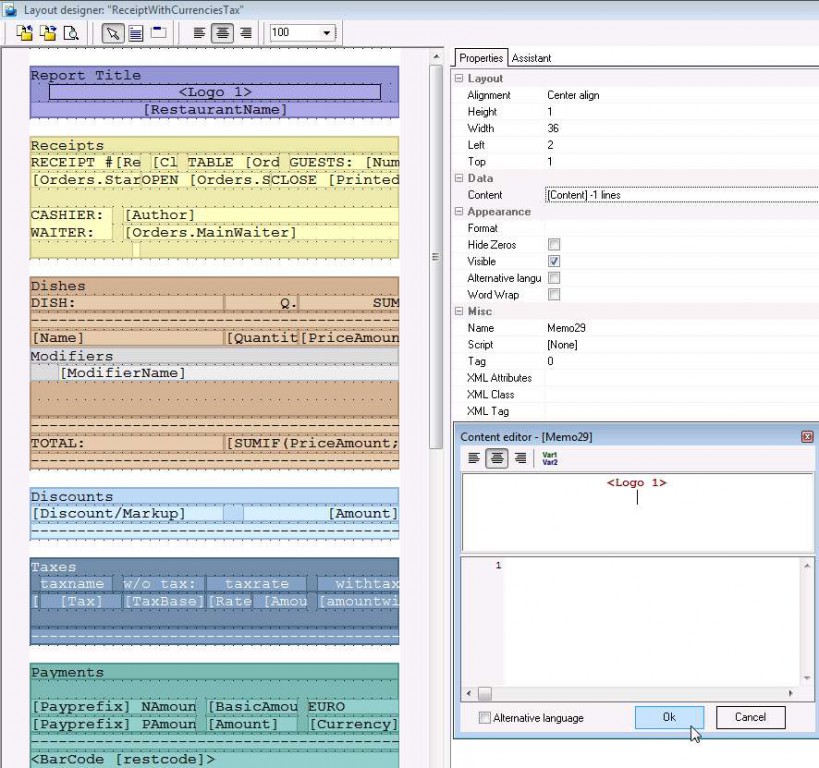This screenshot has height=768, width=819.
Task: Select the BarCode [restcode] element
Action: click(x=215, y=759)
